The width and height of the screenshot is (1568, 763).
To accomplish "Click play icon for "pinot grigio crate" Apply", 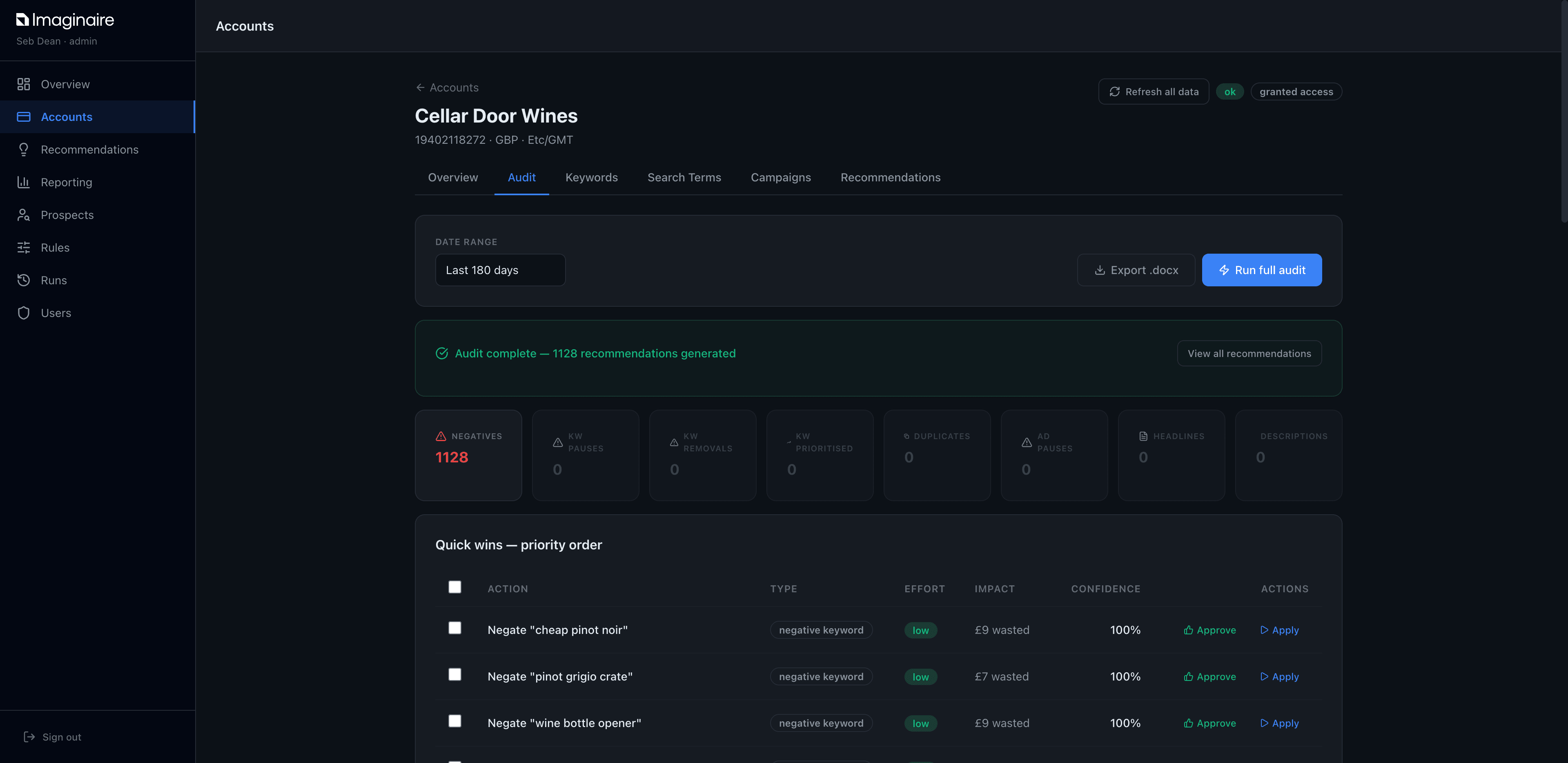I will click(1264, 677).
